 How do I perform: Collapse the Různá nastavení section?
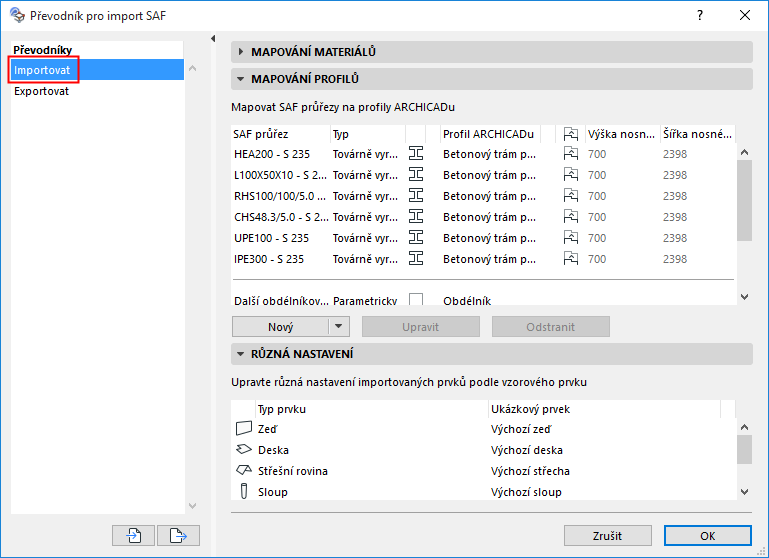tap(241, 354)
